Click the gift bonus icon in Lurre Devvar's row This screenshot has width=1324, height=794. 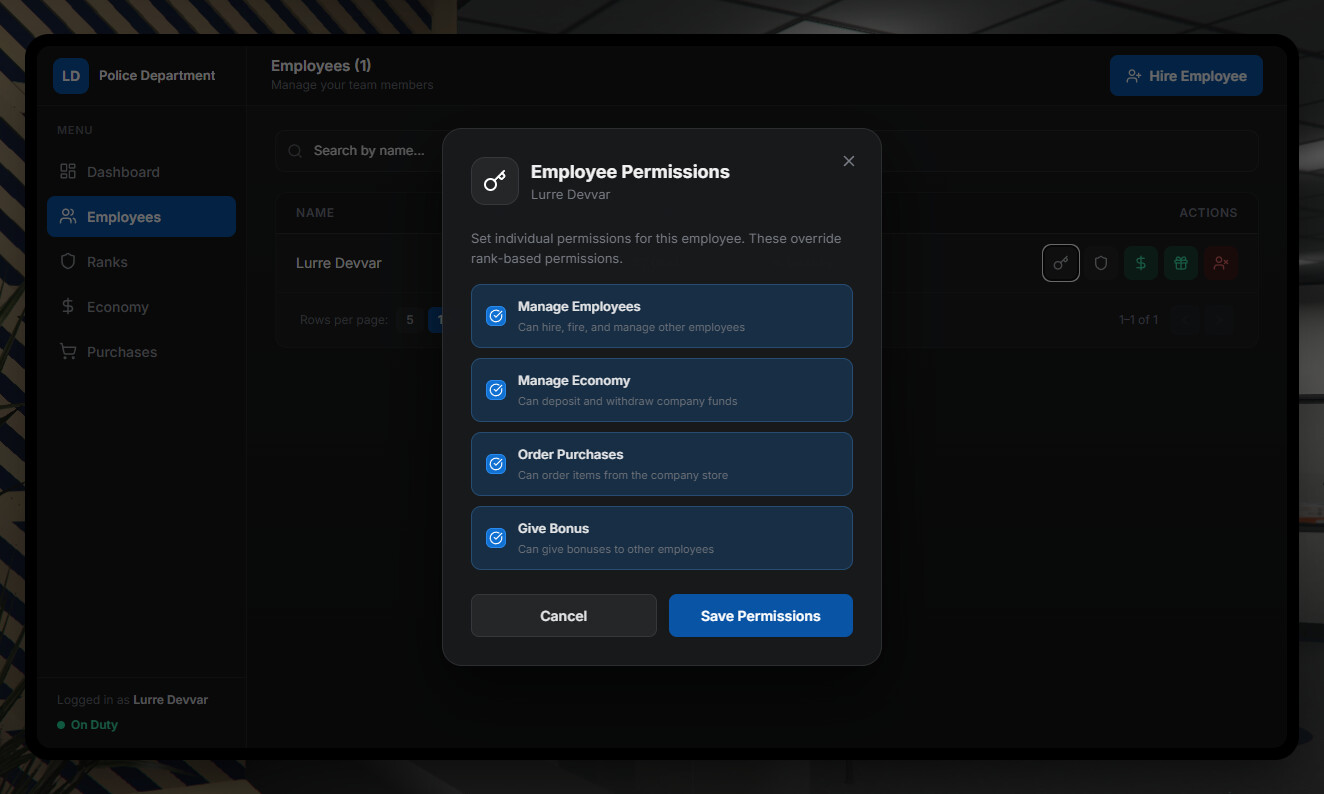pos(1181,263)
